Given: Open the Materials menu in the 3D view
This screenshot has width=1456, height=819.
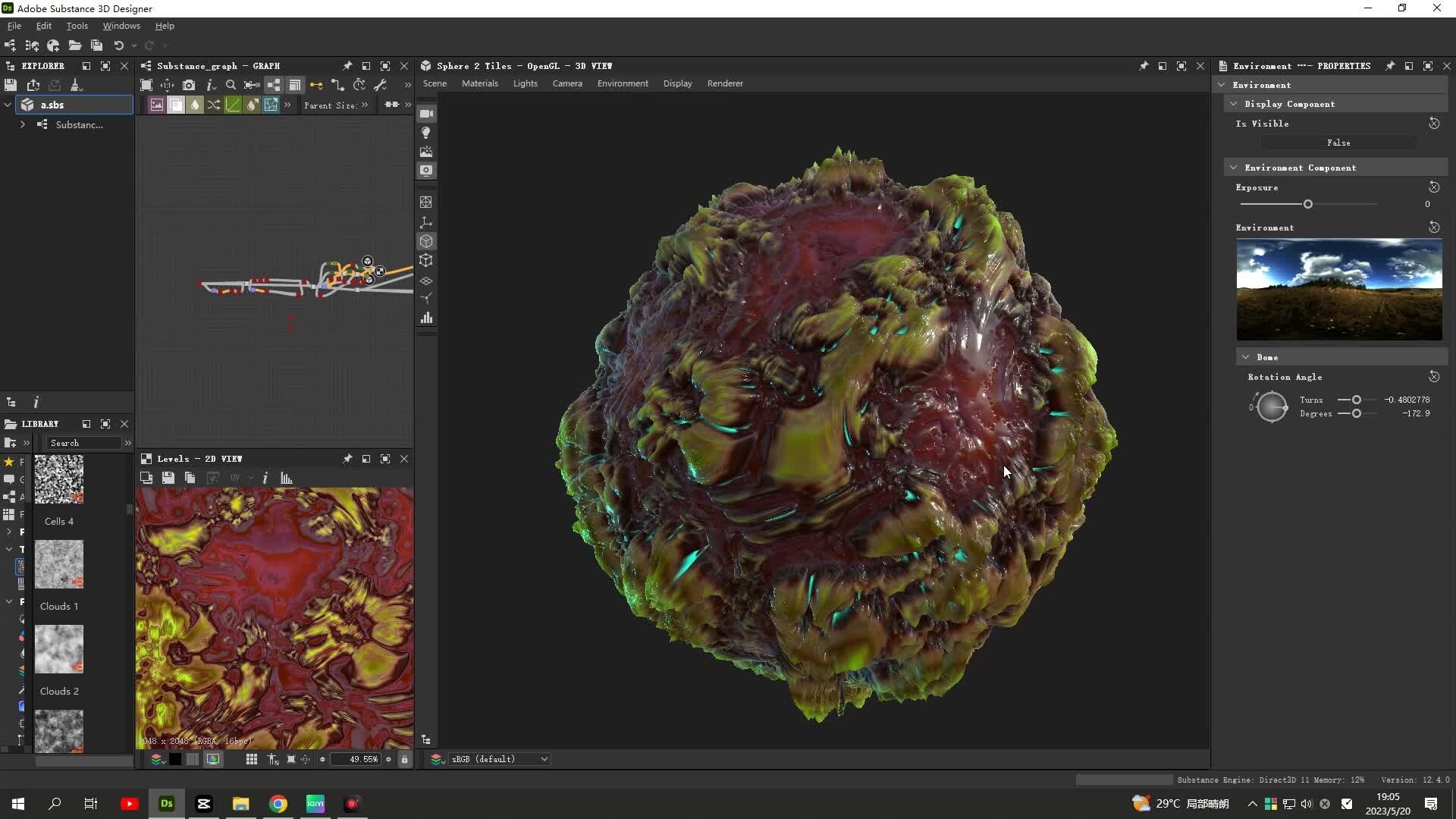Looking at the screenshot, I should (x=480, y=83).
